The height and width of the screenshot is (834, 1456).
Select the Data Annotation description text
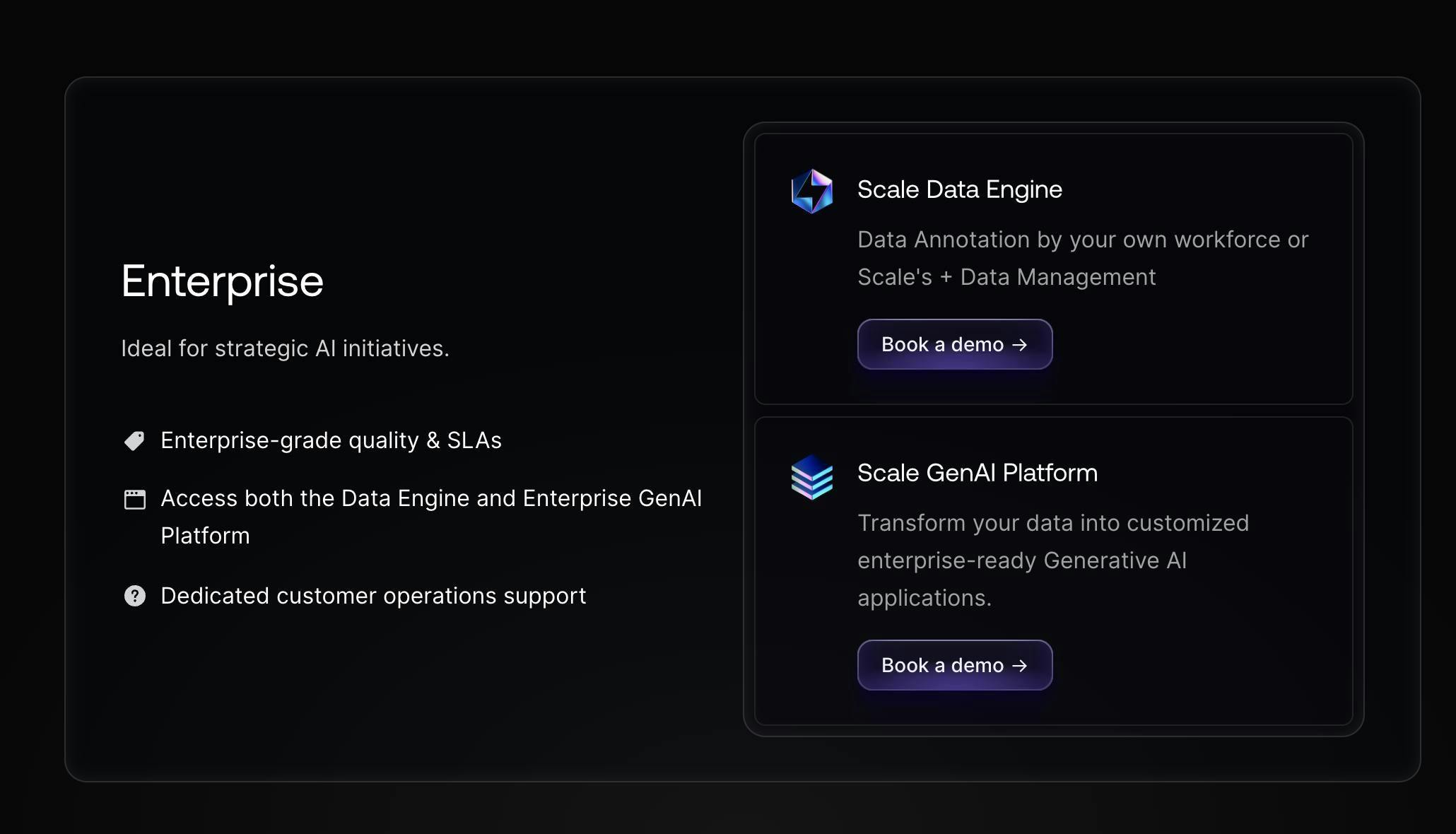(x=1082, y=258)
